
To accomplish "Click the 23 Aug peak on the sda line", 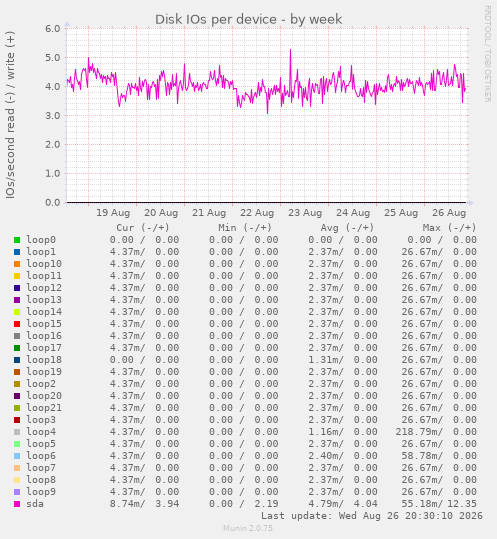I will pyautogui.click(x=290, y=51).
